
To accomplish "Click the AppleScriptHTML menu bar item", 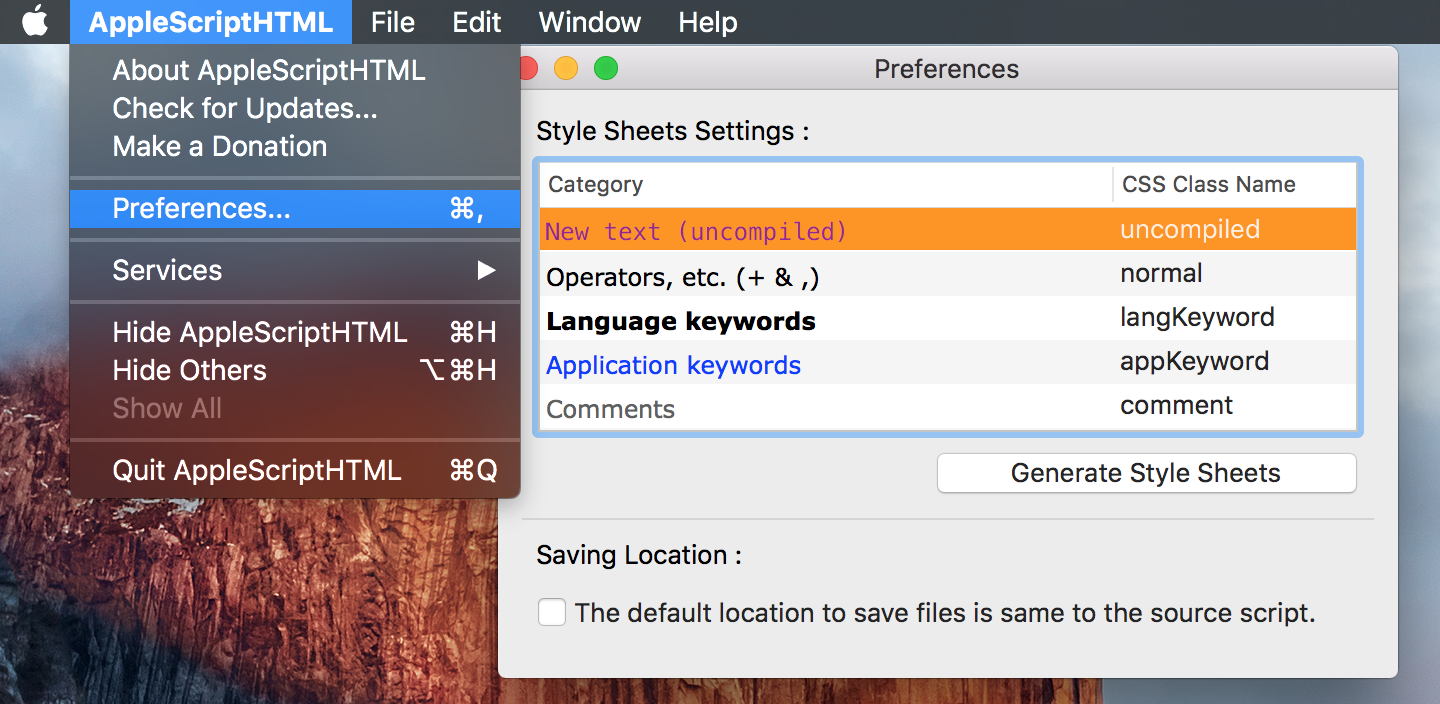I will 211,22.
